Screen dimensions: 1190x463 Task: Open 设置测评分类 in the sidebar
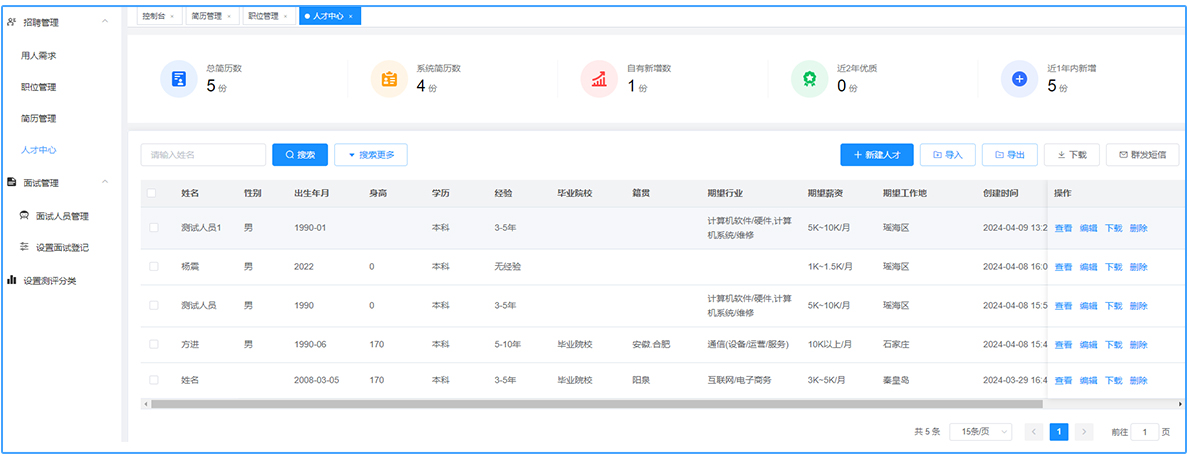pos(49,281)
